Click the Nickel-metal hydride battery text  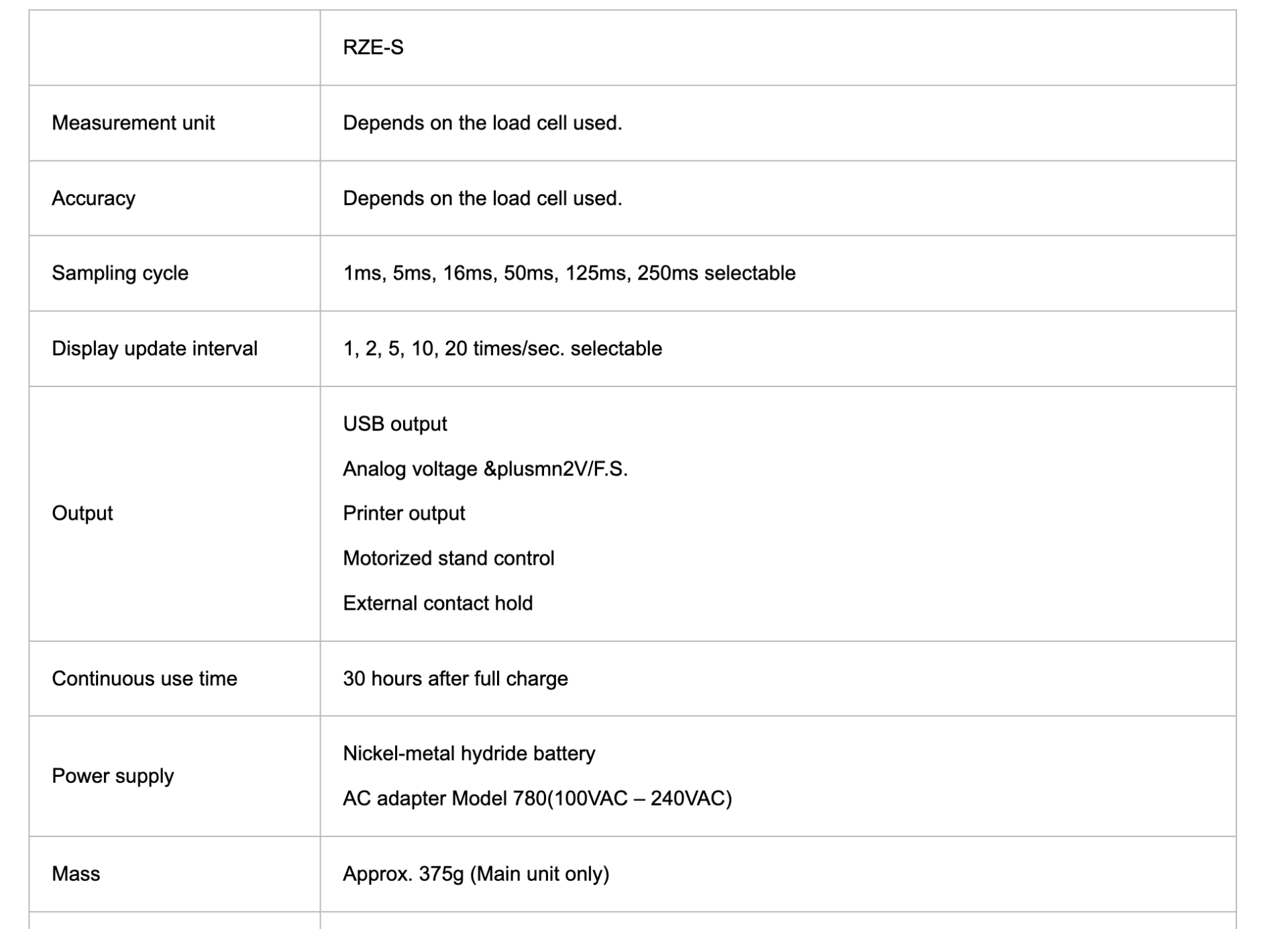coord(469,754)
